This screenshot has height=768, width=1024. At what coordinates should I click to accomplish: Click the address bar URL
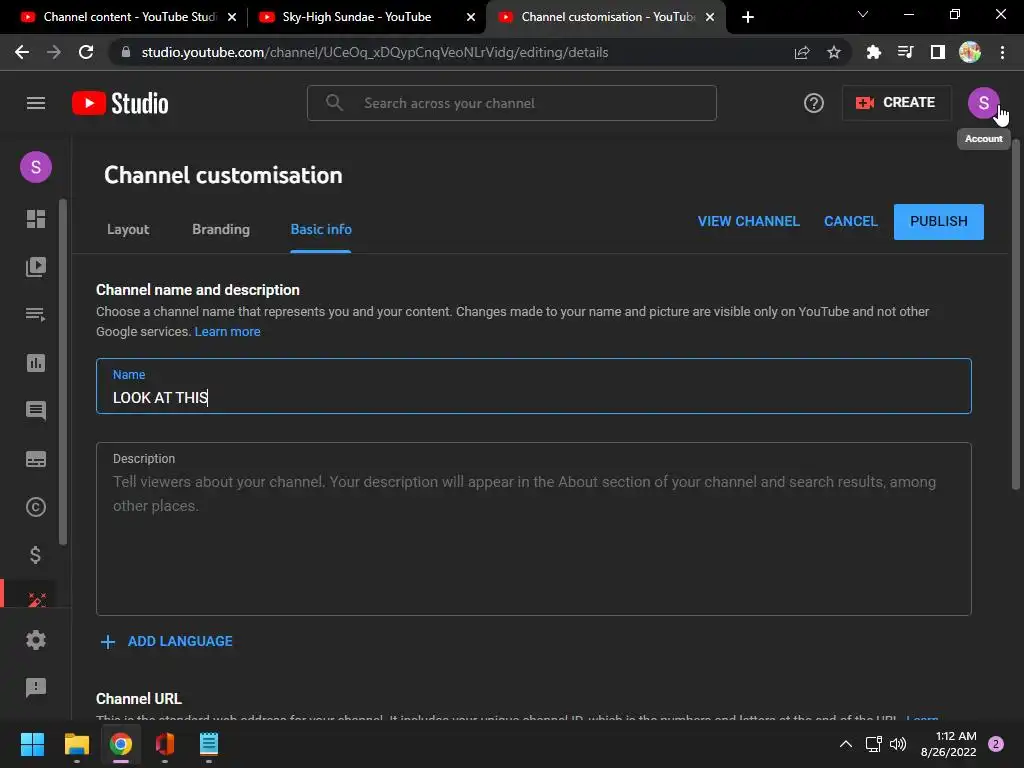pyautogui.click(x=375, y=52)
